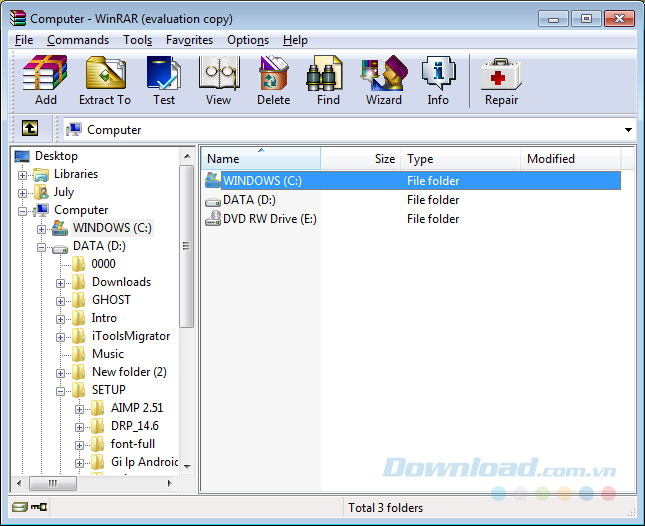Open the Commands menu

tap(78, 40)
